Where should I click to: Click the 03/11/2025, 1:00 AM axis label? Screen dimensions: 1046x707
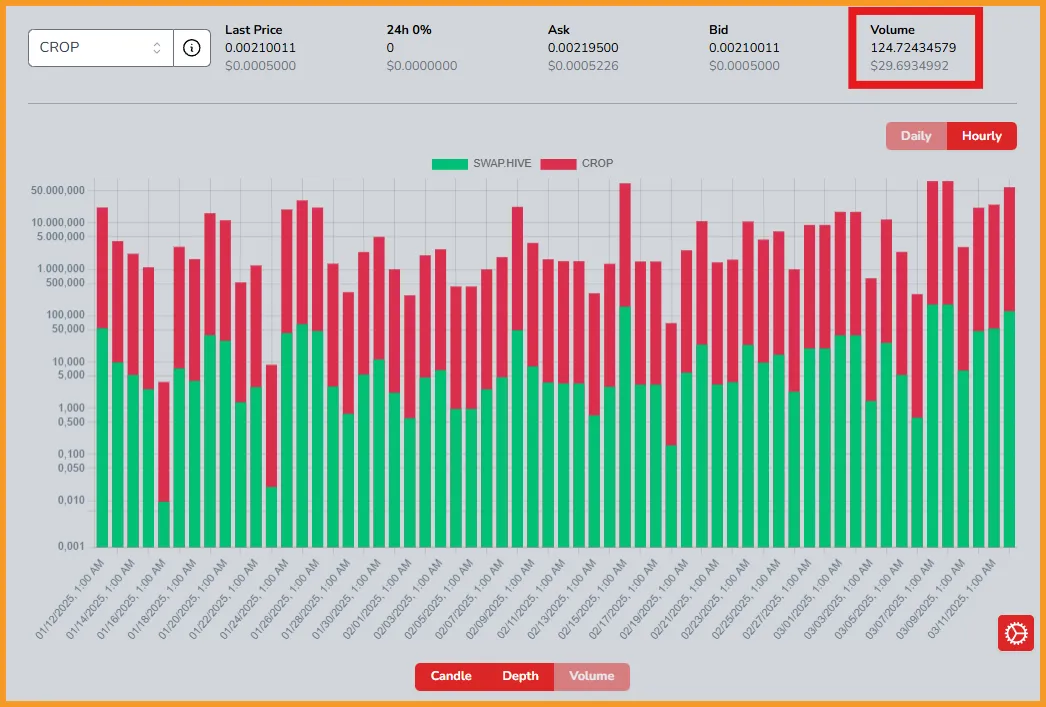pos(963,599)
